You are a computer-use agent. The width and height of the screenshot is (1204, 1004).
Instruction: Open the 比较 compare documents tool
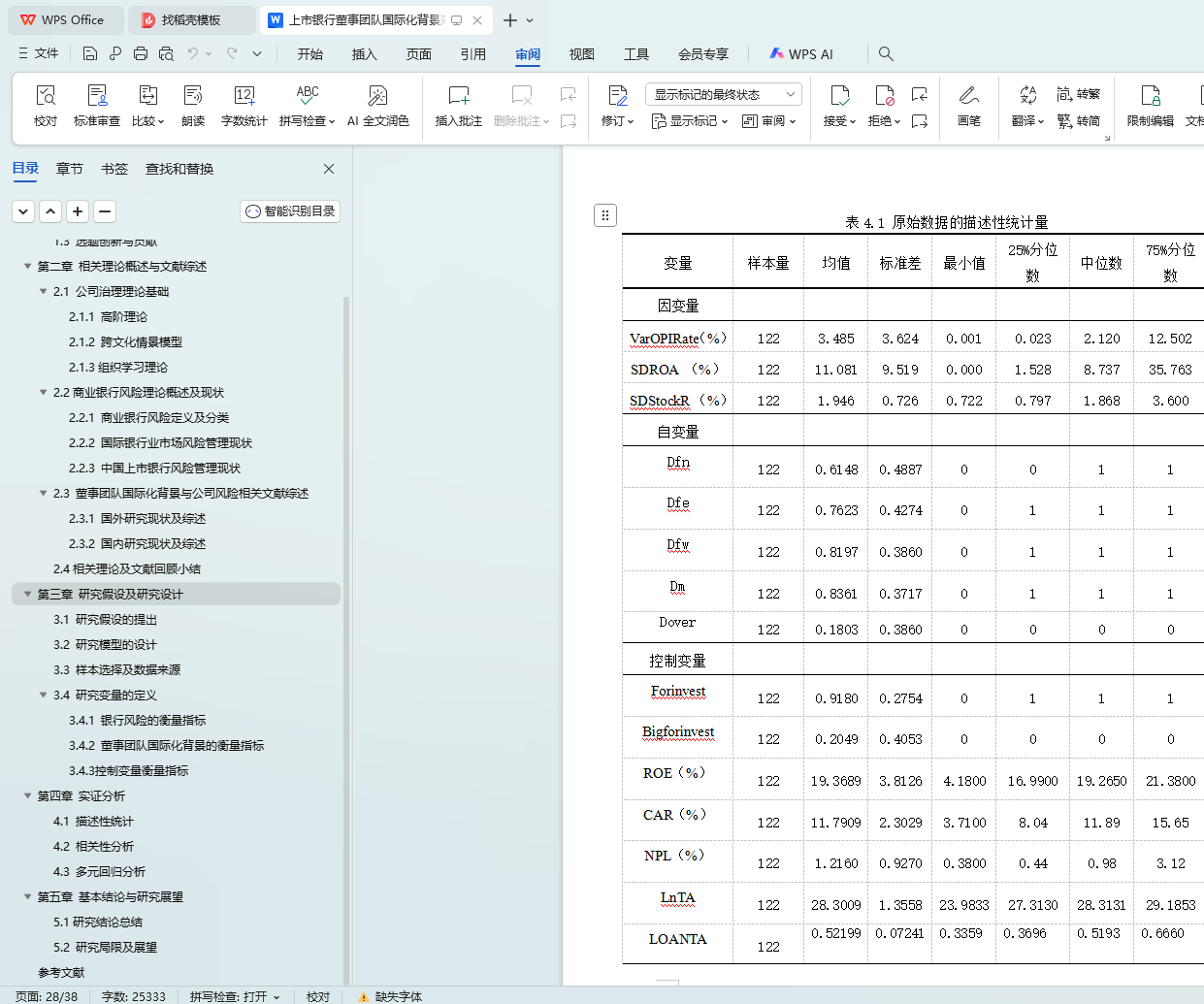click(x=147, y=106)
